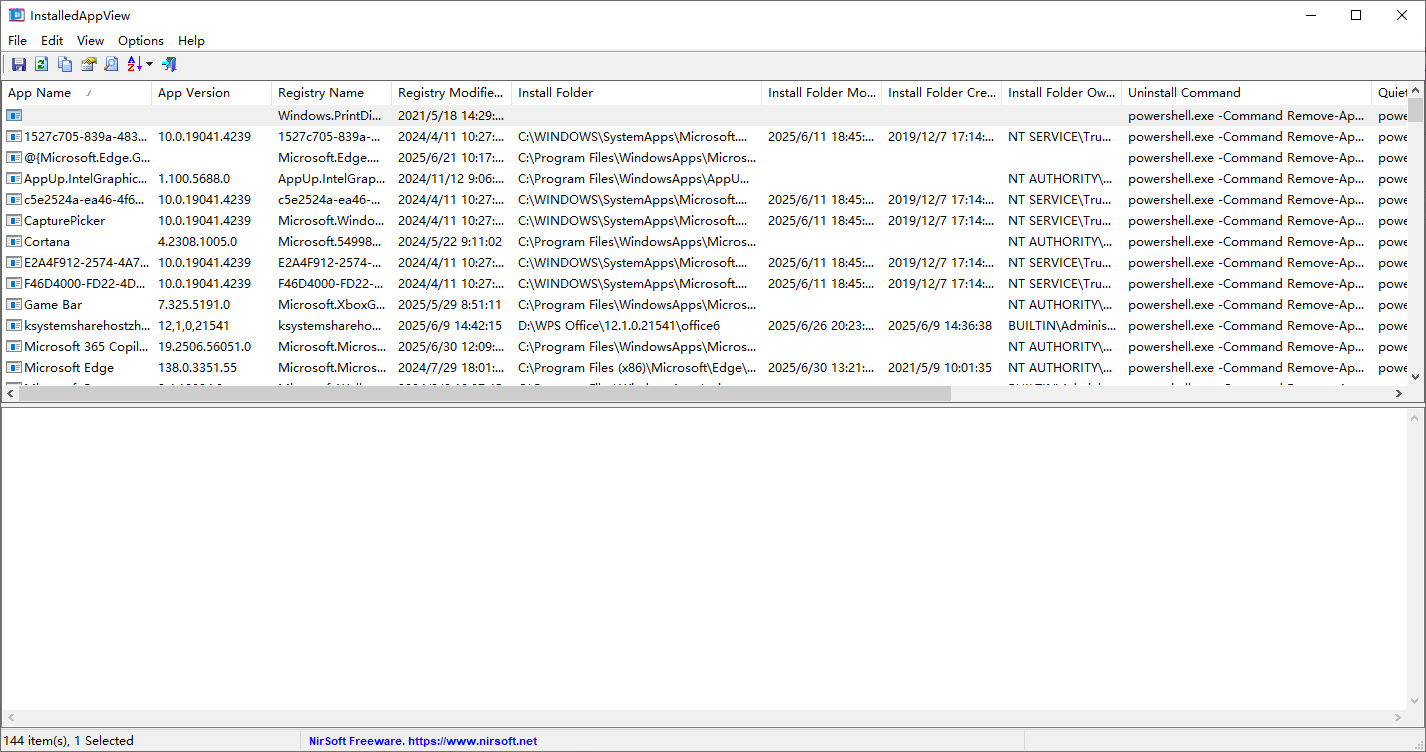
Task: Click the app icon beside Cortana
Action: (x=14, y=242)
